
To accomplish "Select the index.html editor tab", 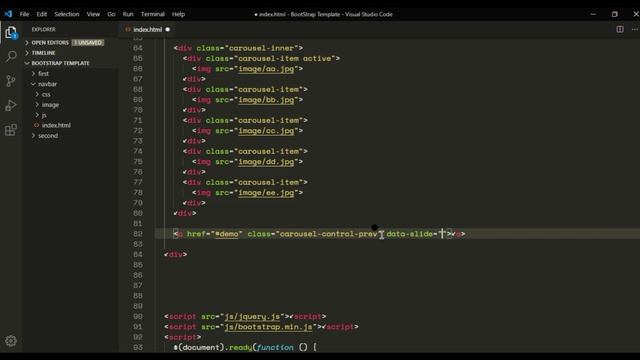I will coord(147,29).
